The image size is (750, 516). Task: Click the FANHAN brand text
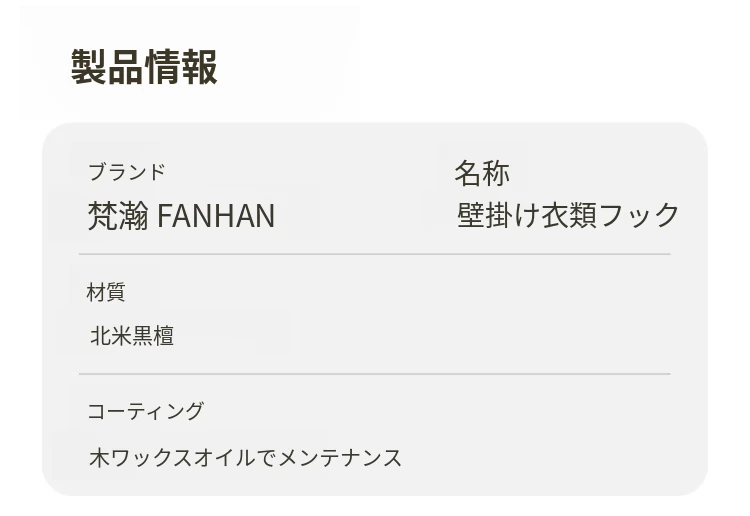[216, 216]
